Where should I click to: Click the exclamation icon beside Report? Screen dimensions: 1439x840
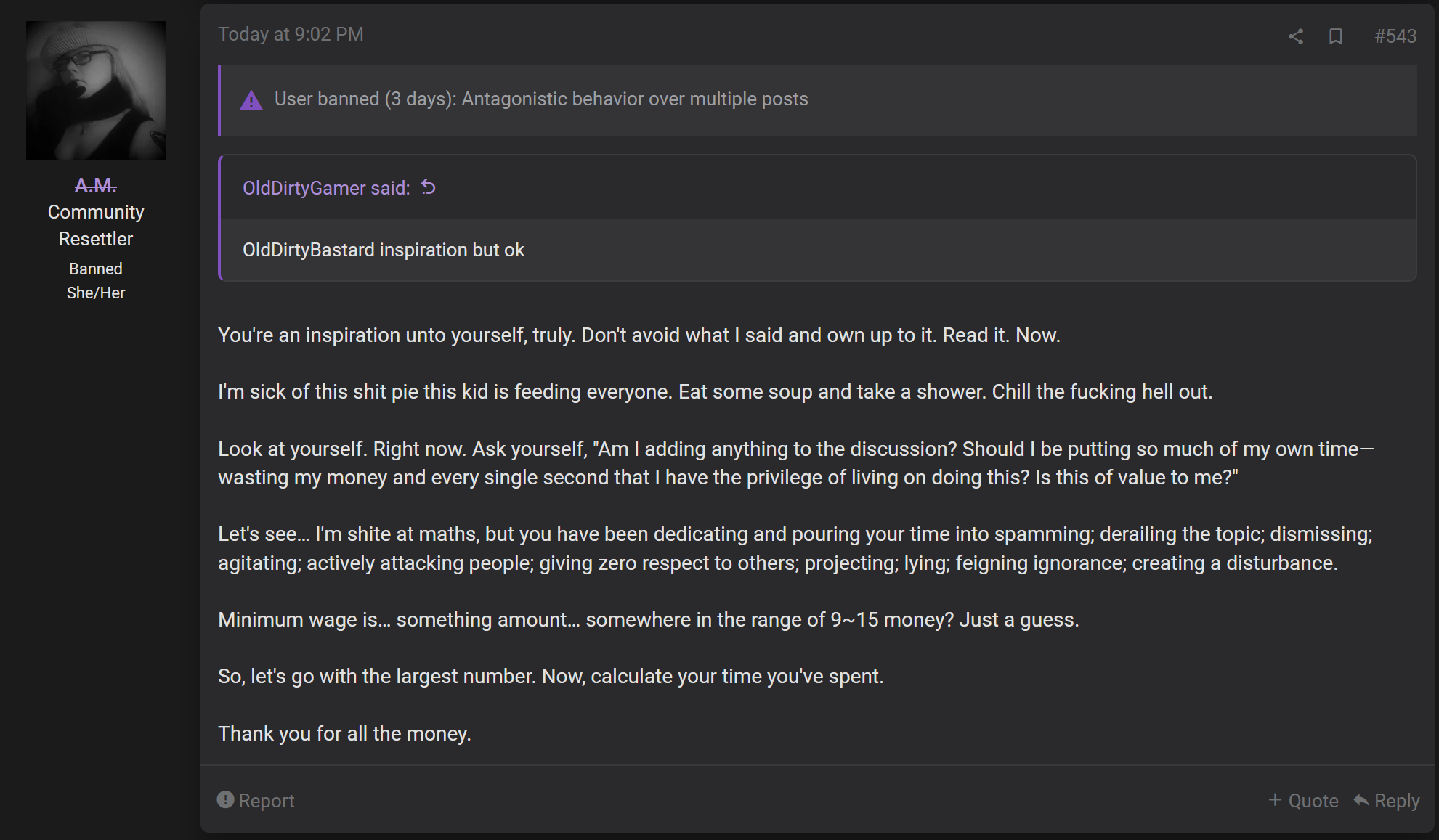(x=225, y=799)
